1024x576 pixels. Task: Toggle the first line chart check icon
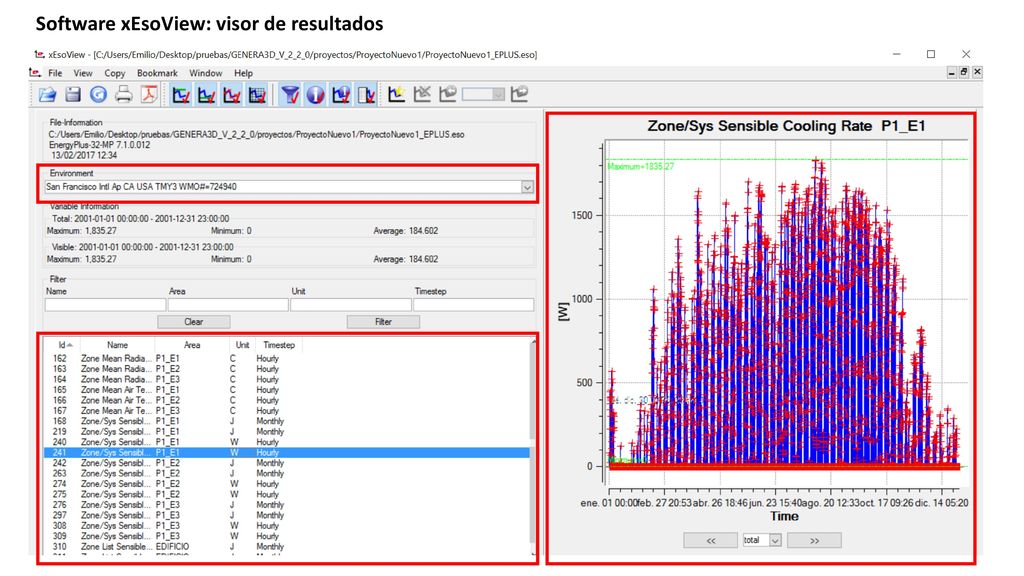click(x=181, y=95)
